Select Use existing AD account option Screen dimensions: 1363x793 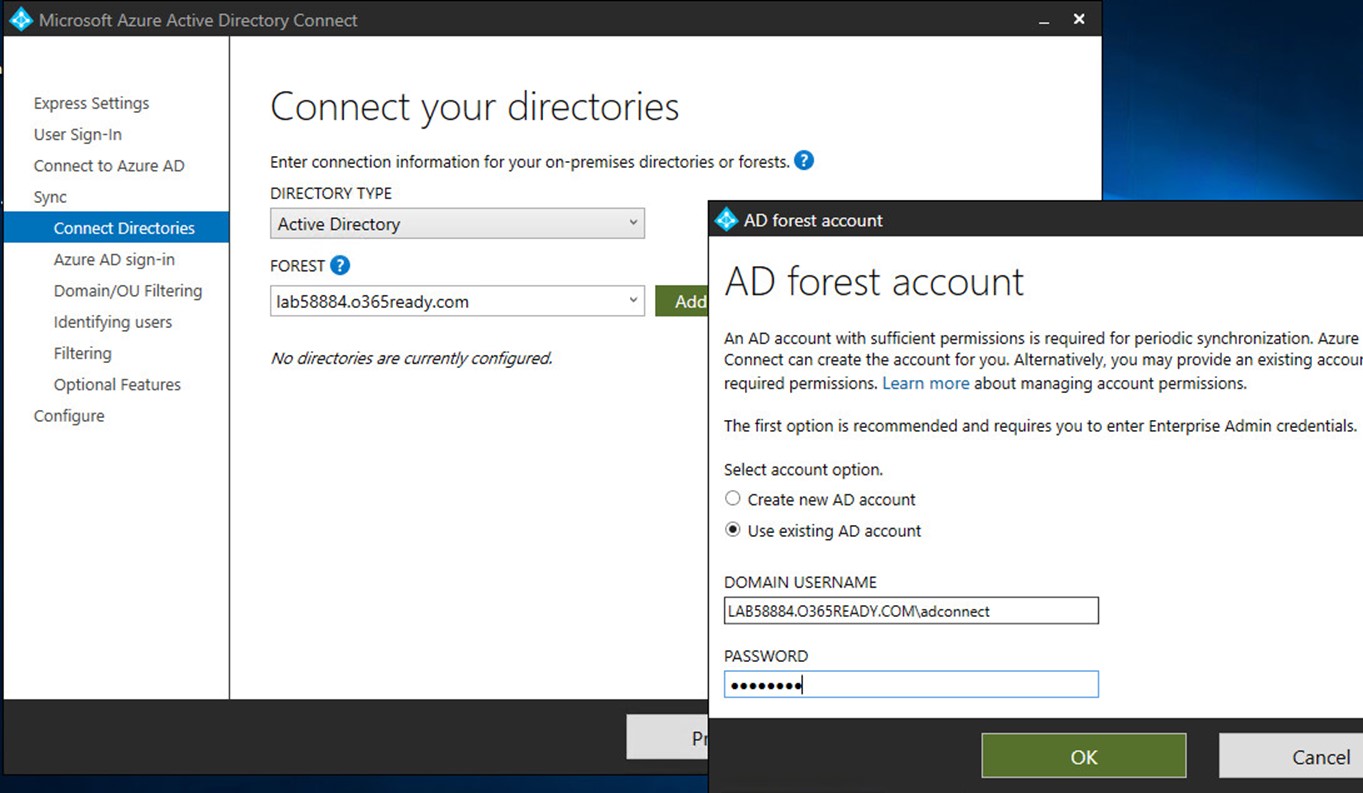[x=733, y=530]
